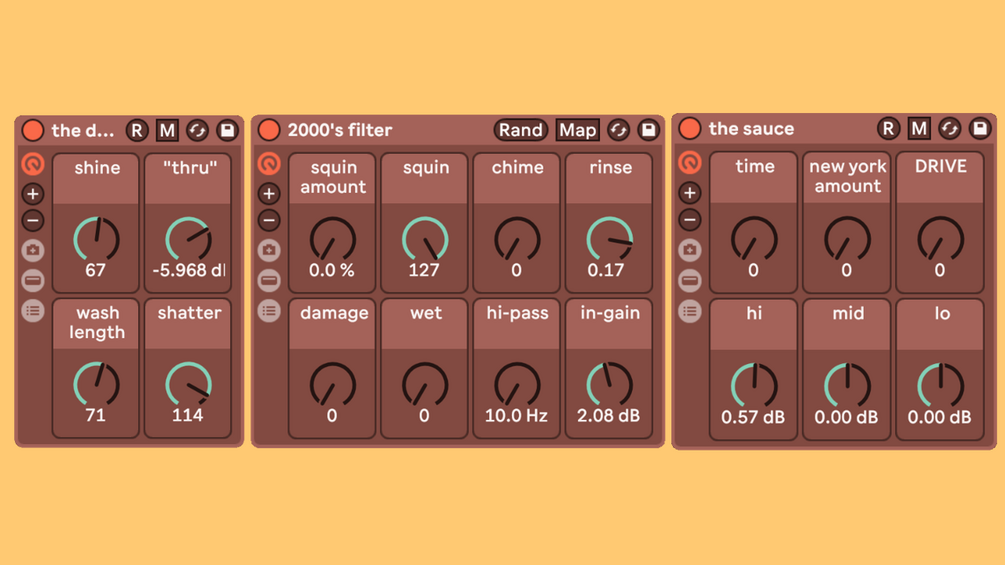Click the lo EQ knob
This screenshot has width=1005, height=565.
940,386
